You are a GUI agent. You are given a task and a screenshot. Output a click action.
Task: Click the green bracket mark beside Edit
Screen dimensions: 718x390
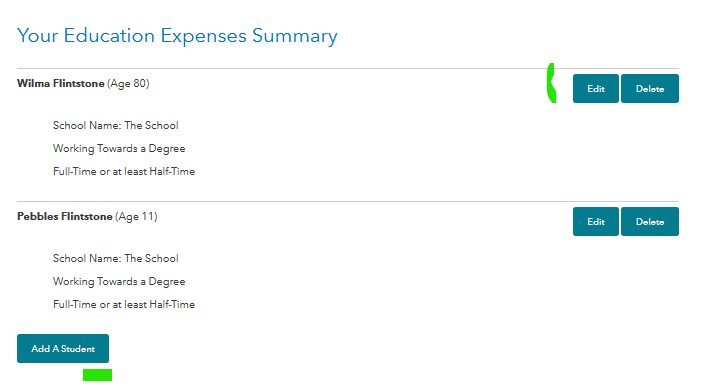point(551,83)
